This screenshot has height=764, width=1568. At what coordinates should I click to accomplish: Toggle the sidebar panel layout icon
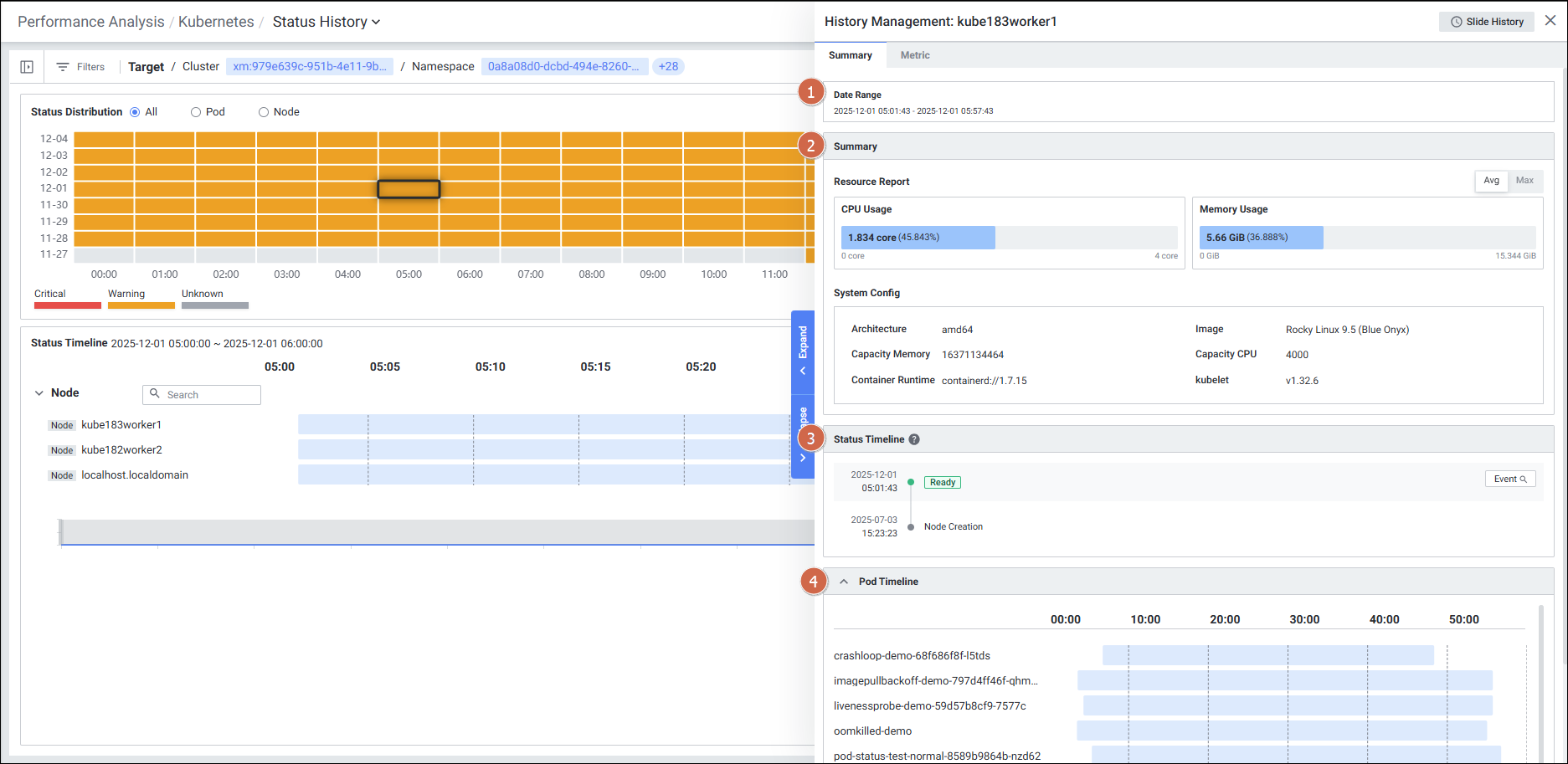(27, 67)
